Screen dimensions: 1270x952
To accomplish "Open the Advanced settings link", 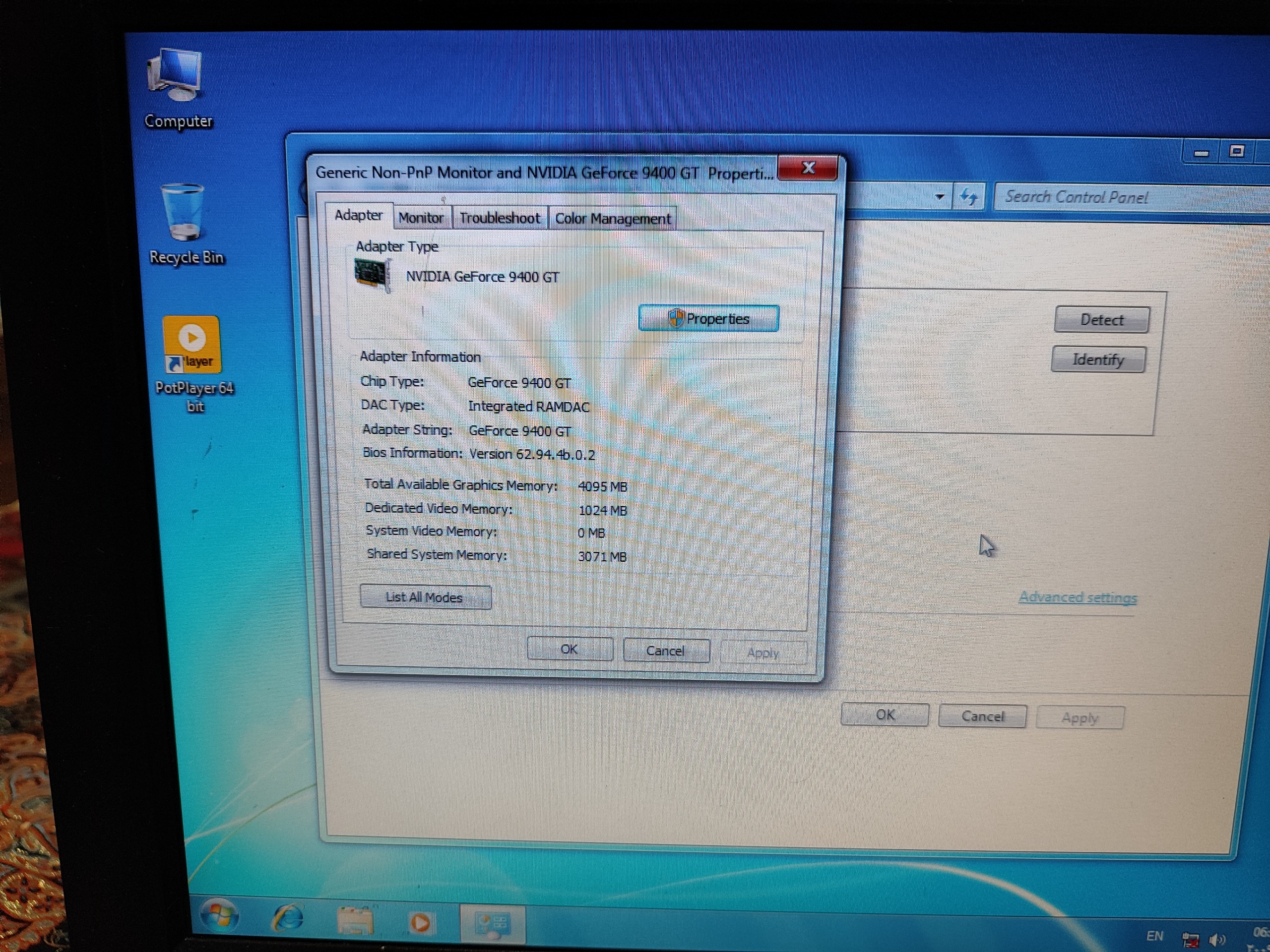I will [1078, 597].
